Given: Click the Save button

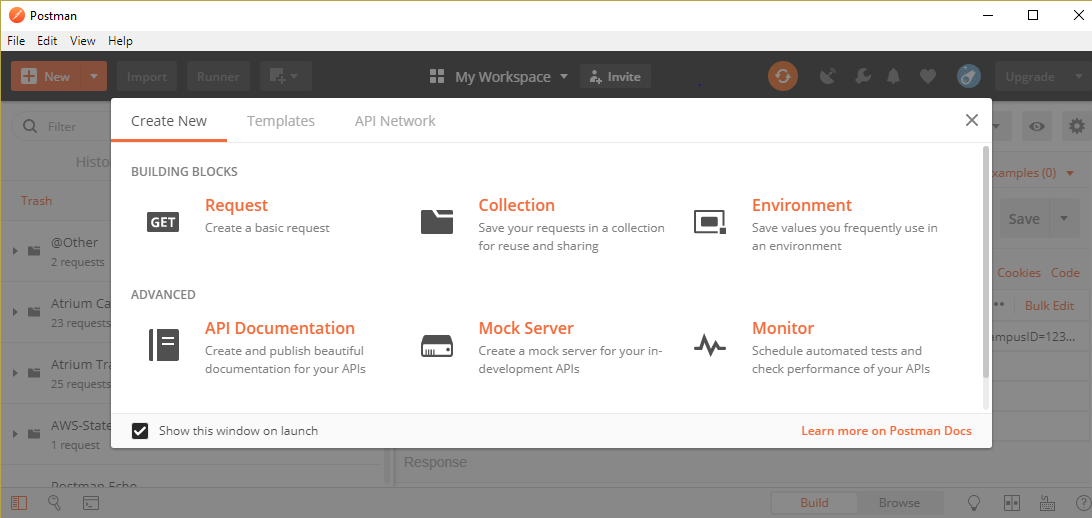Looking at the screenshot, I should click(x=1024, y=219).
